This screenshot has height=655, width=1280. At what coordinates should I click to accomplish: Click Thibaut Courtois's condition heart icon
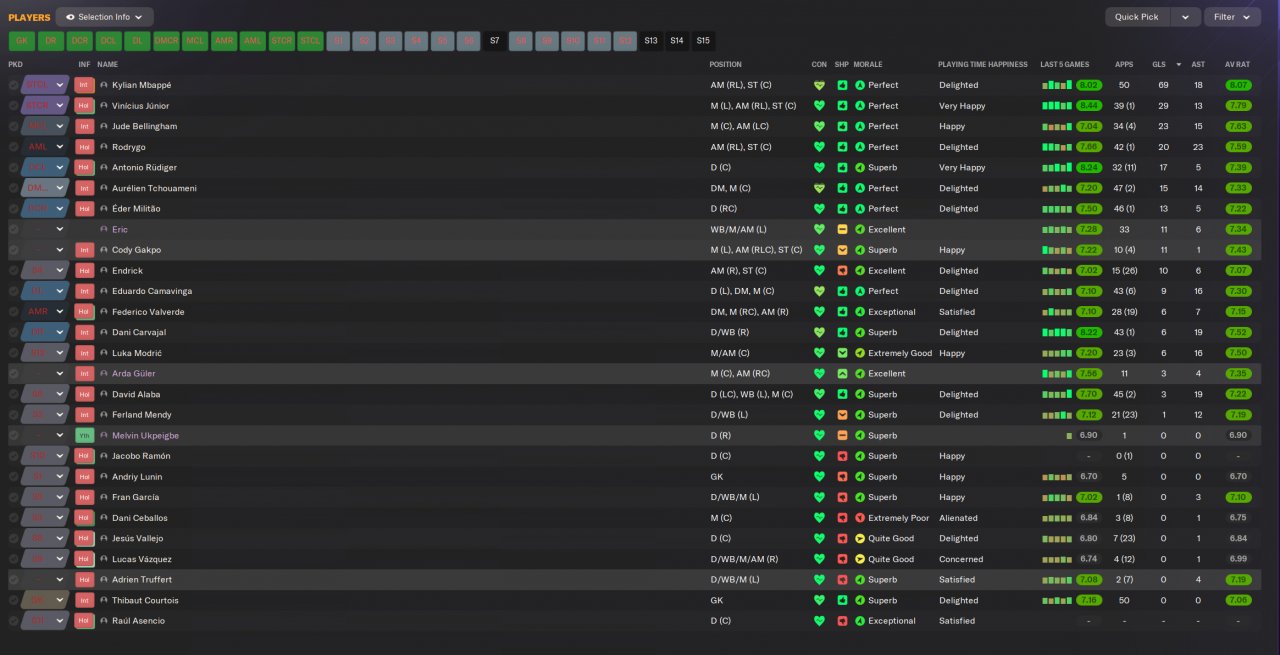(x=819, y=600)
